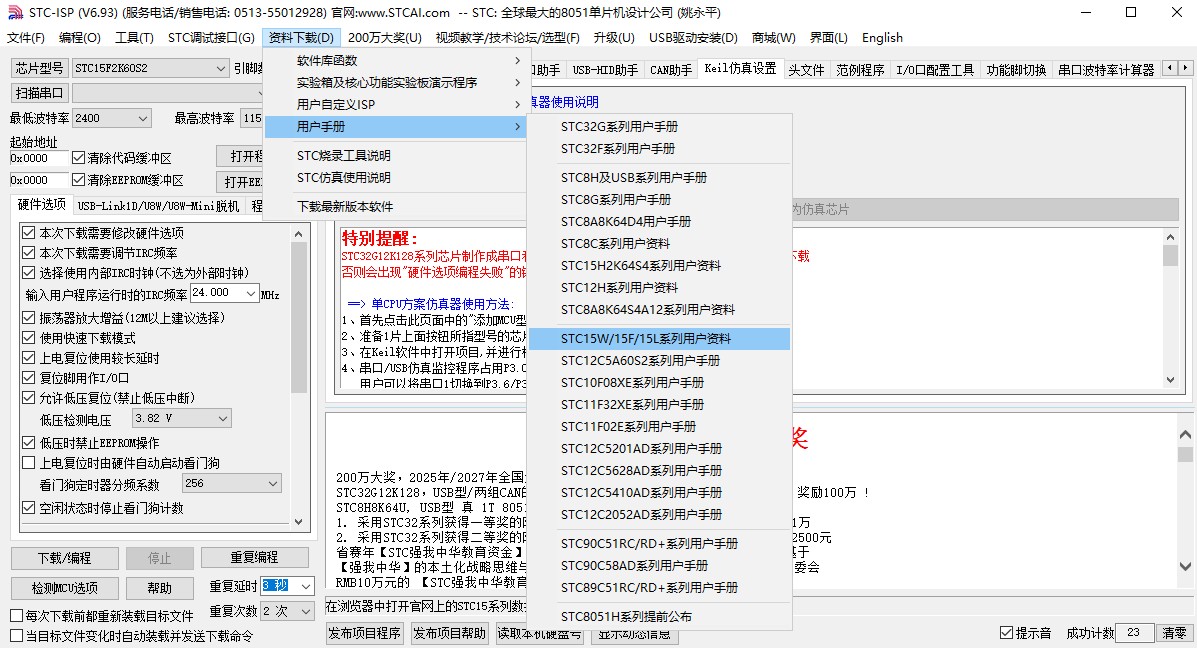This screenshot has width=1197, height=648.
Task: Open the 200万大奖(U) menu
Action: click(385, 37)
